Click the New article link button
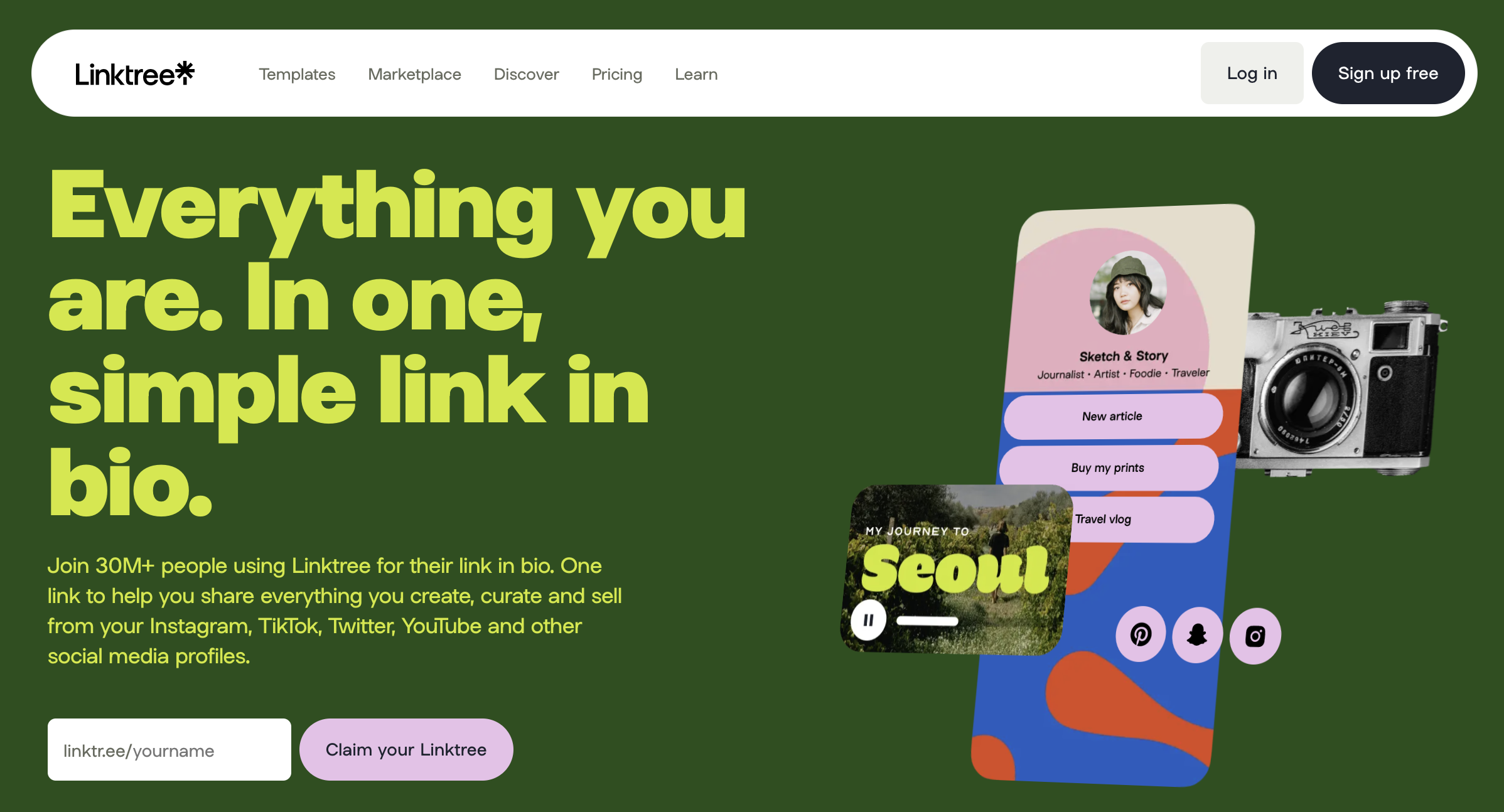 pos(1112,416)
